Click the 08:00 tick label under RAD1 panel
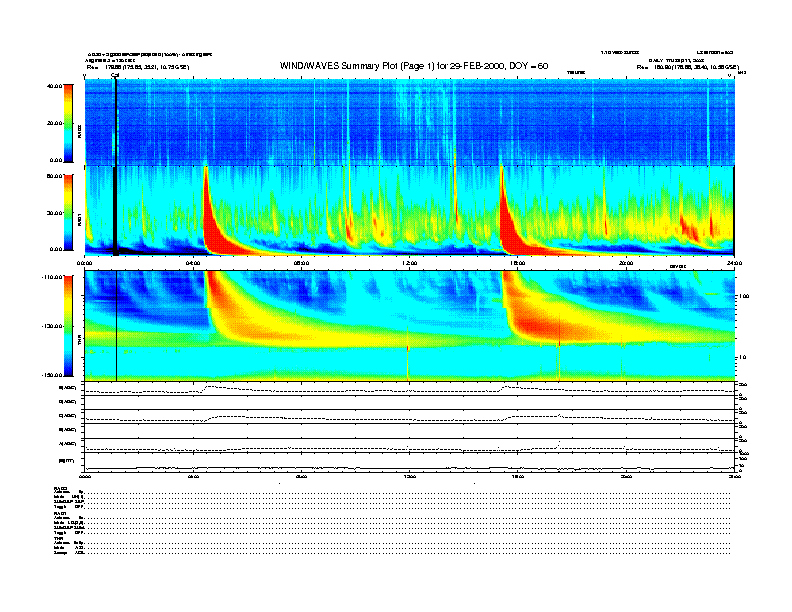 [301, 263]
